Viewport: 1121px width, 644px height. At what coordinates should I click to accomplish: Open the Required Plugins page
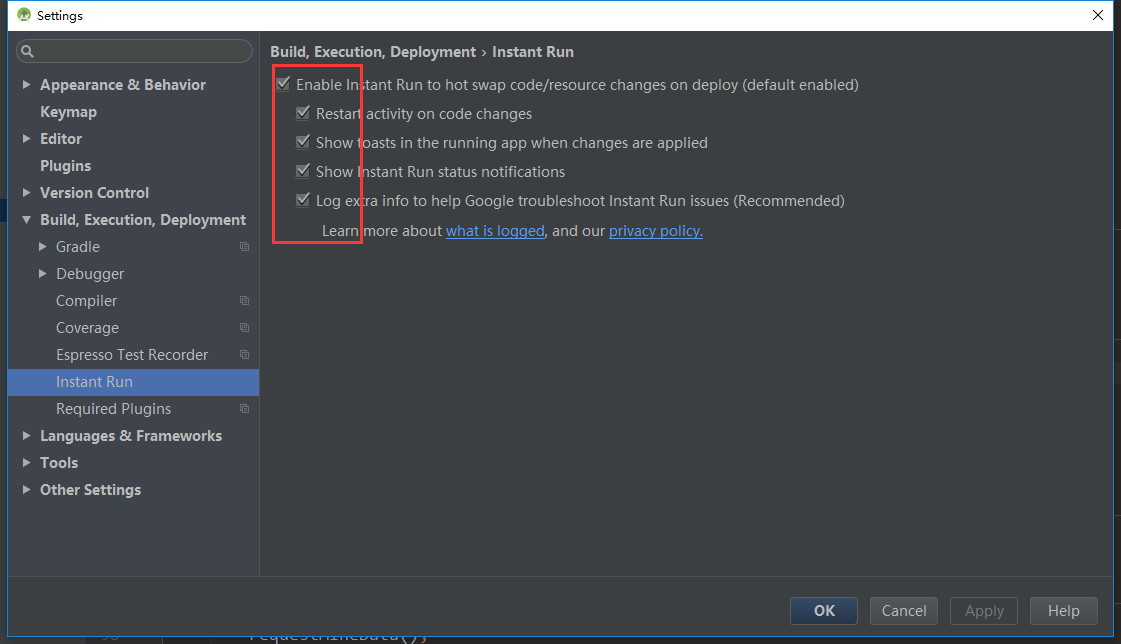coord(114,409)
